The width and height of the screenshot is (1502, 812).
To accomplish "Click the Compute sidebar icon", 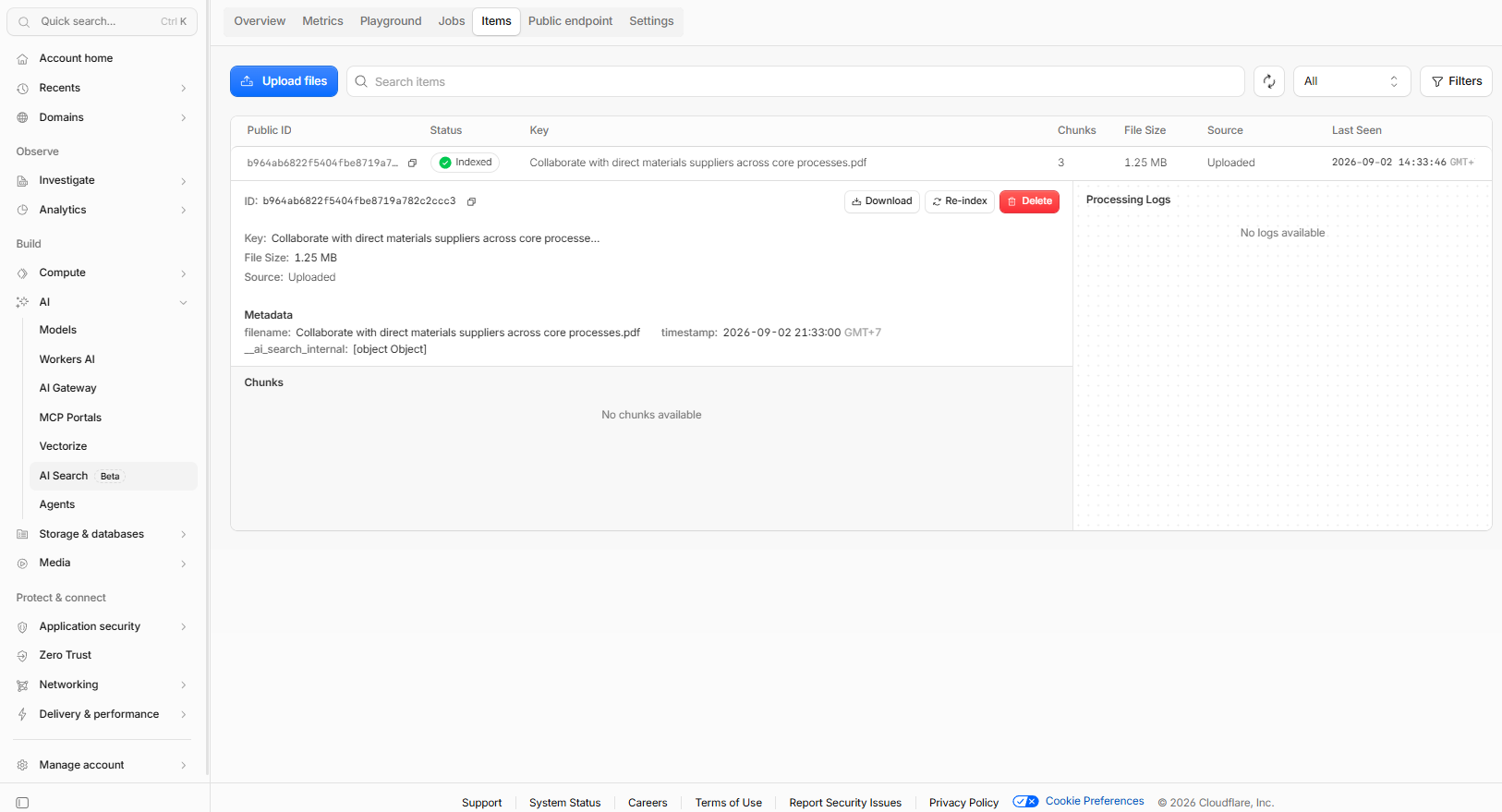I will tap(22, 273).
